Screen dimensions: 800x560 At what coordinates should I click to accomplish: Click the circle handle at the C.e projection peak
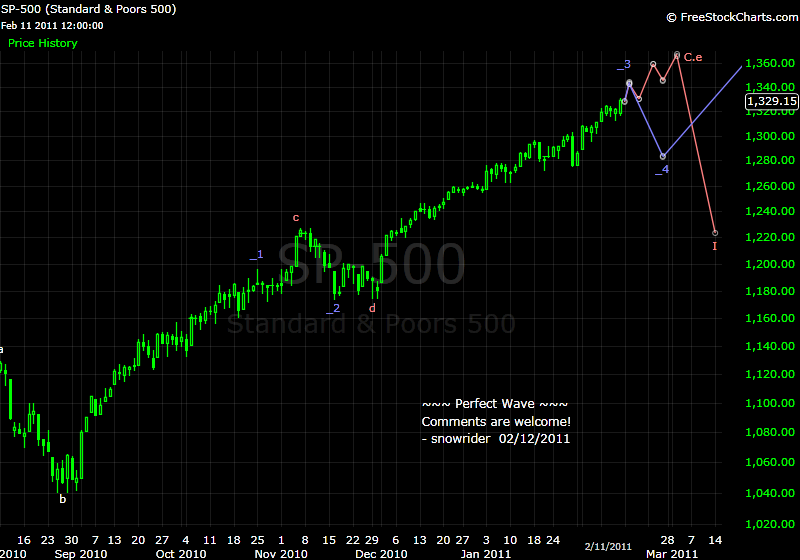coord(677,55)
